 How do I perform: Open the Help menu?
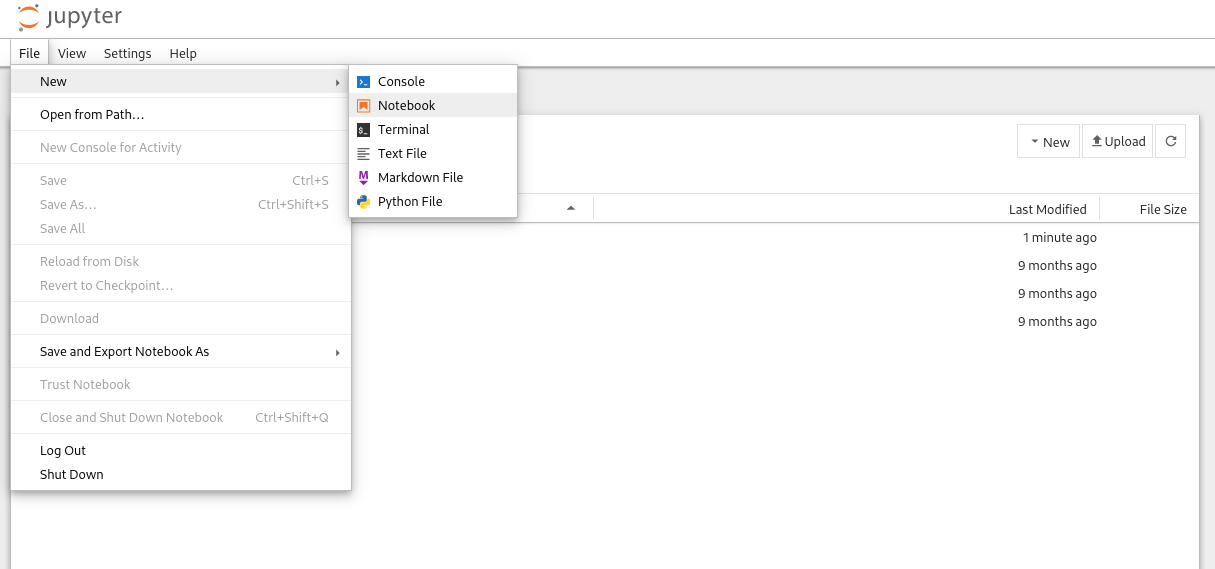coord(183,54)
